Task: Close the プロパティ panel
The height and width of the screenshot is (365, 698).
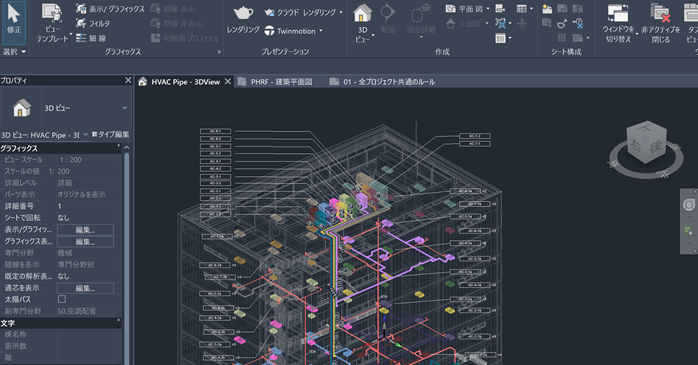Action: click(128, 80)
